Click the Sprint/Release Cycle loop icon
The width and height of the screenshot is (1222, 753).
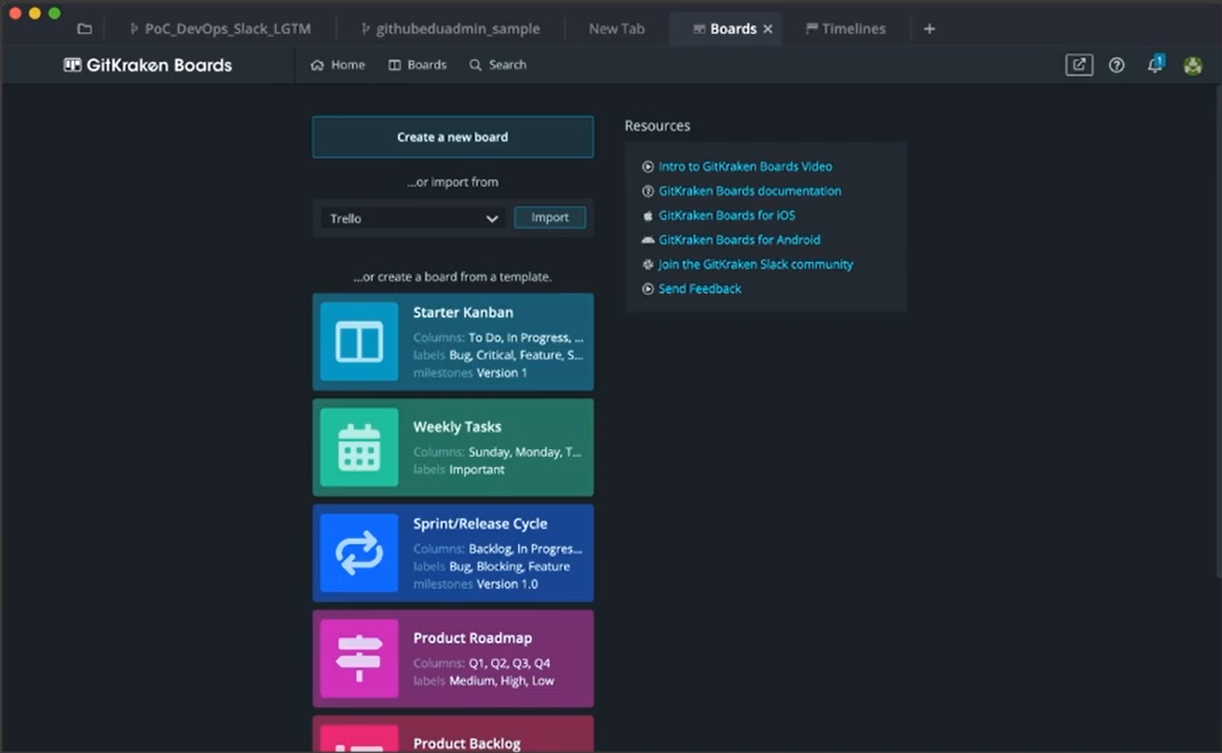[359, 553]
